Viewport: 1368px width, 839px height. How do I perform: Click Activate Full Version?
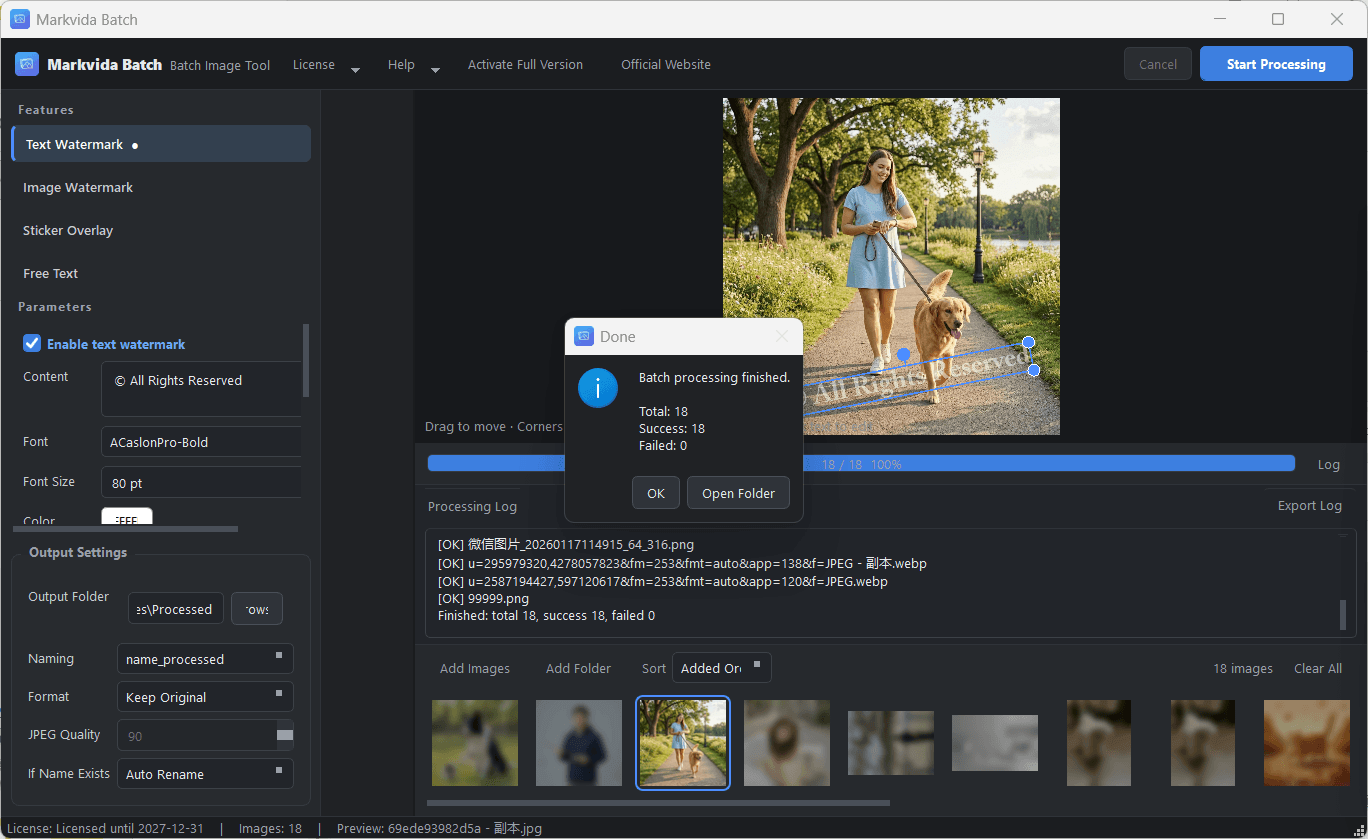(525, 65)
